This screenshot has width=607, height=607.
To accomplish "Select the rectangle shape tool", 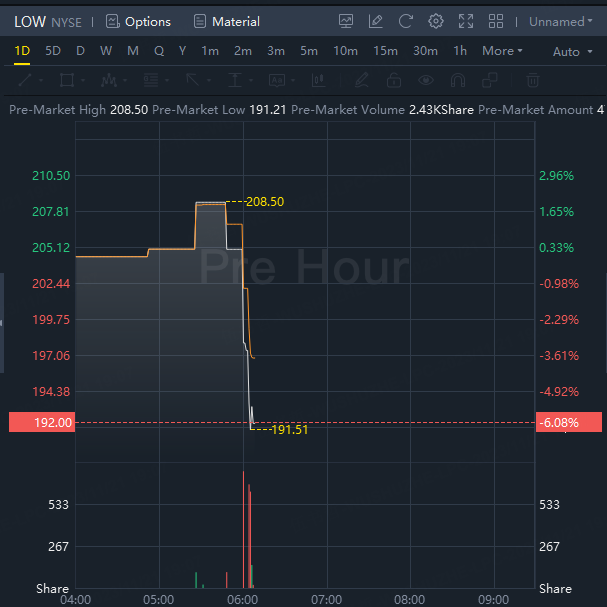I will coord(67,81).
